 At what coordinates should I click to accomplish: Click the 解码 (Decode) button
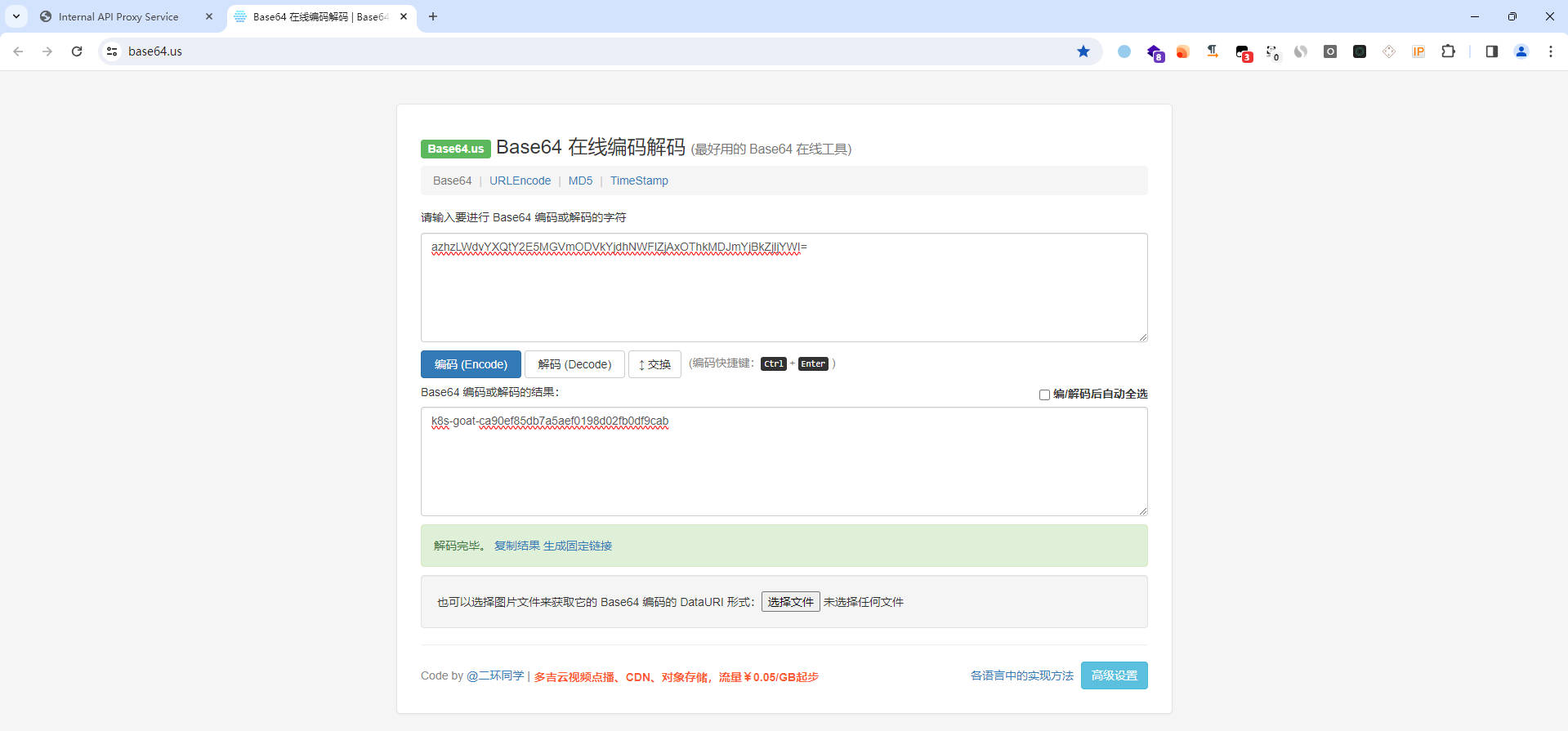tap(574, 364)
